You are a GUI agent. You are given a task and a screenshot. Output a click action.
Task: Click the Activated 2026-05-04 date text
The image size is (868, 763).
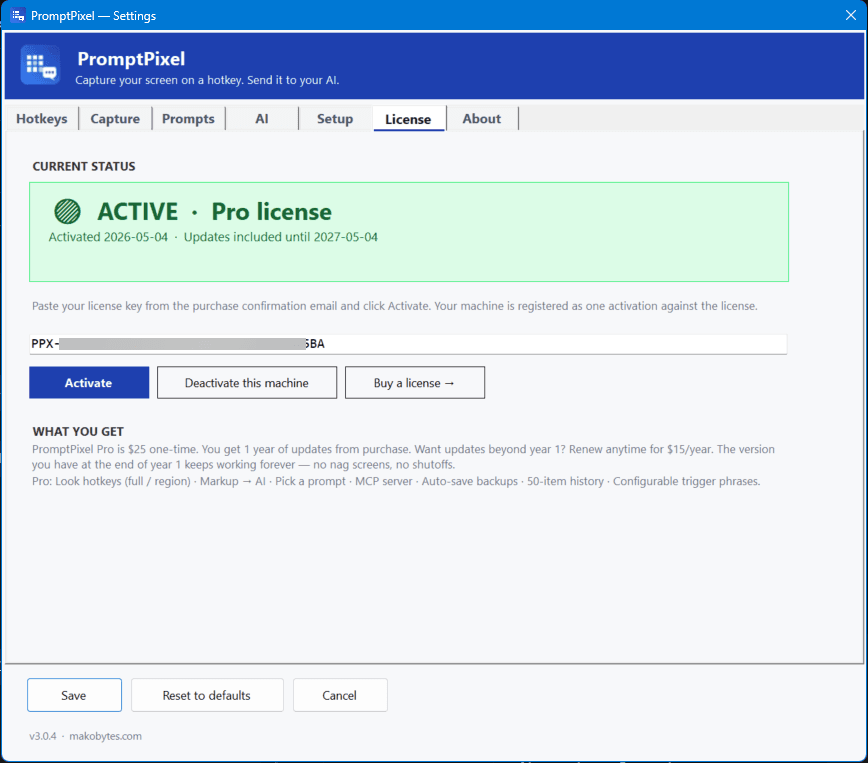(x=108, y=237)
